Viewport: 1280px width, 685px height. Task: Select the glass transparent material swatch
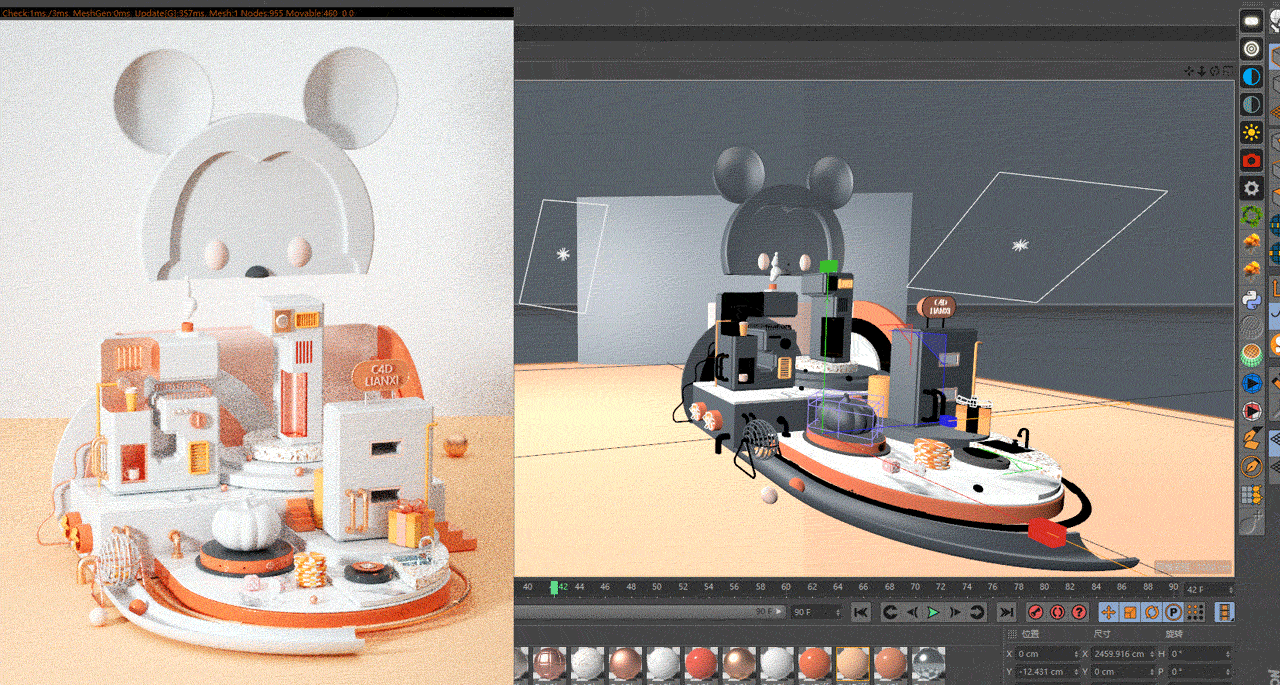(x=928, y=664)
